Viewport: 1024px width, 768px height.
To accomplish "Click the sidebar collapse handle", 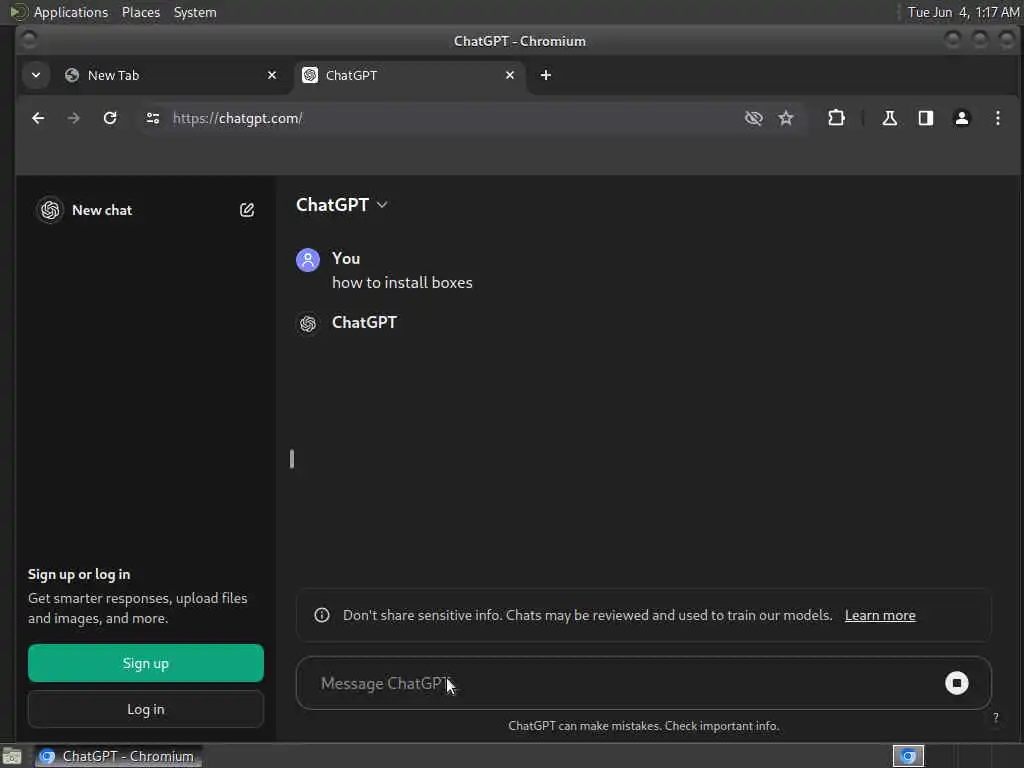I will 292,459.
